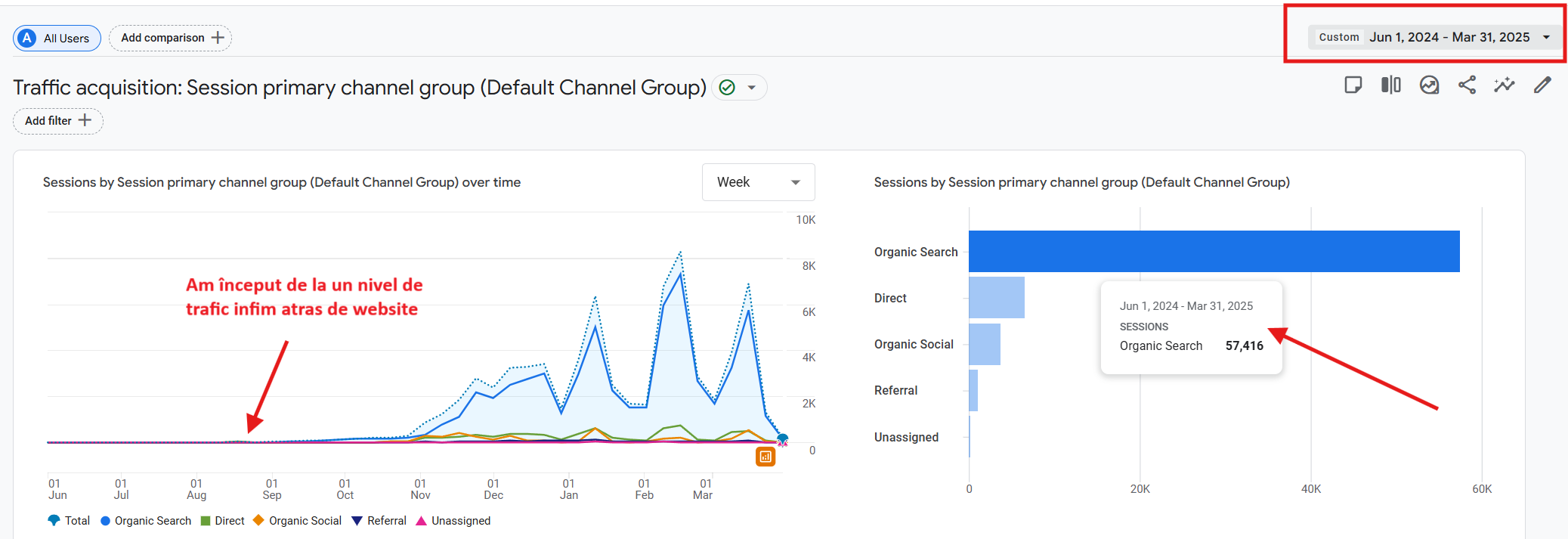Screen dimensions: 1568x539
Task: Click the Add filter button
Action: tap(57, 121)
